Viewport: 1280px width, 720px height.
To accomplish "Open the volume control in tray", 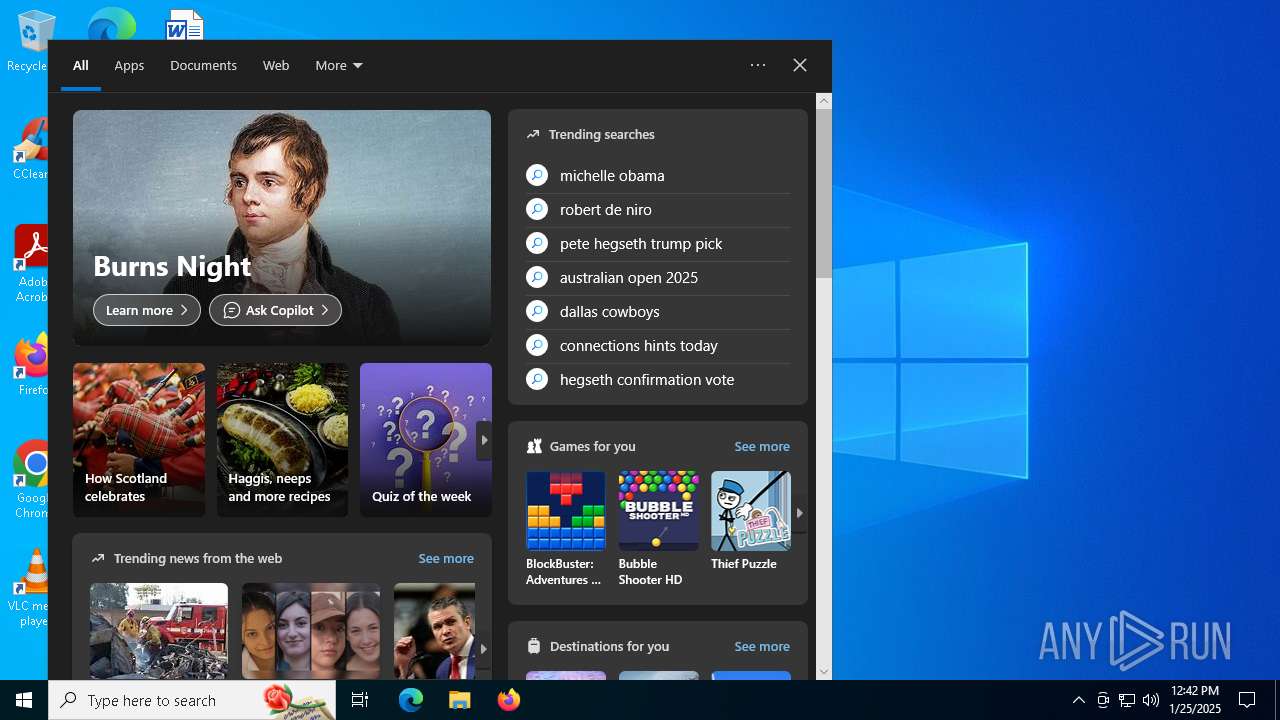I will (1150, 700).
